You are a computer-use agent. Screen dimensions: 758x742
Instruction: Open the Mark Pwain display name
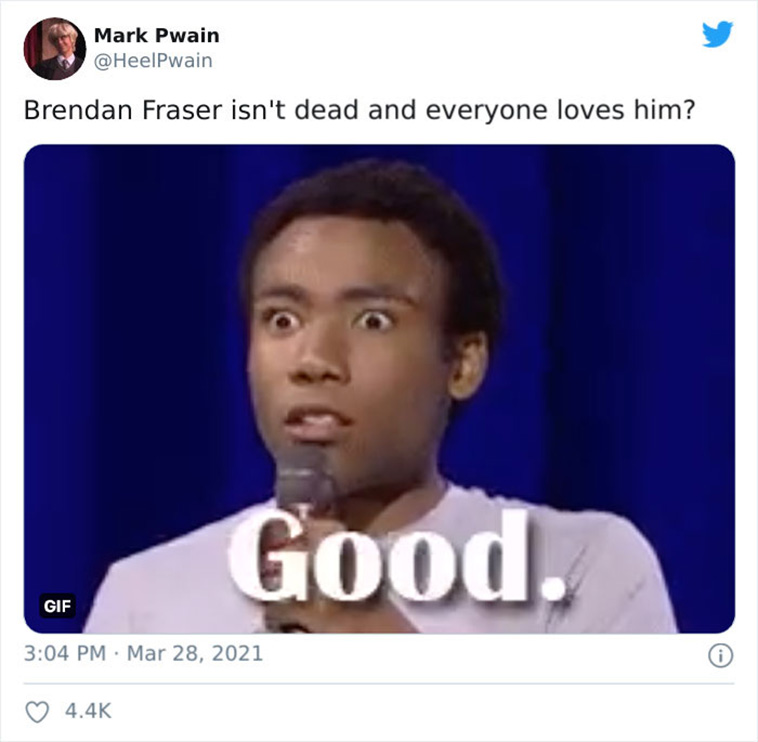(157, 35)
